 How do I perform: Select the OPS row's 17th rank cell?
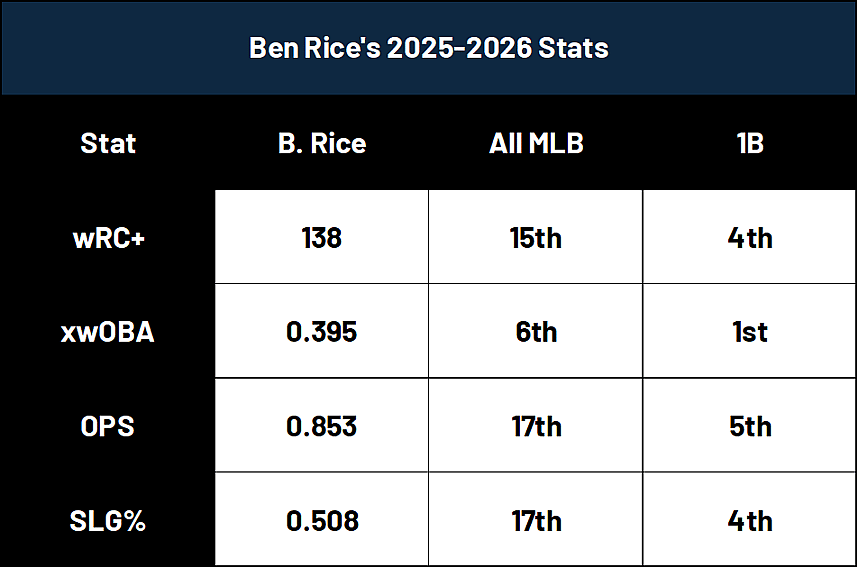pos(536,426)
